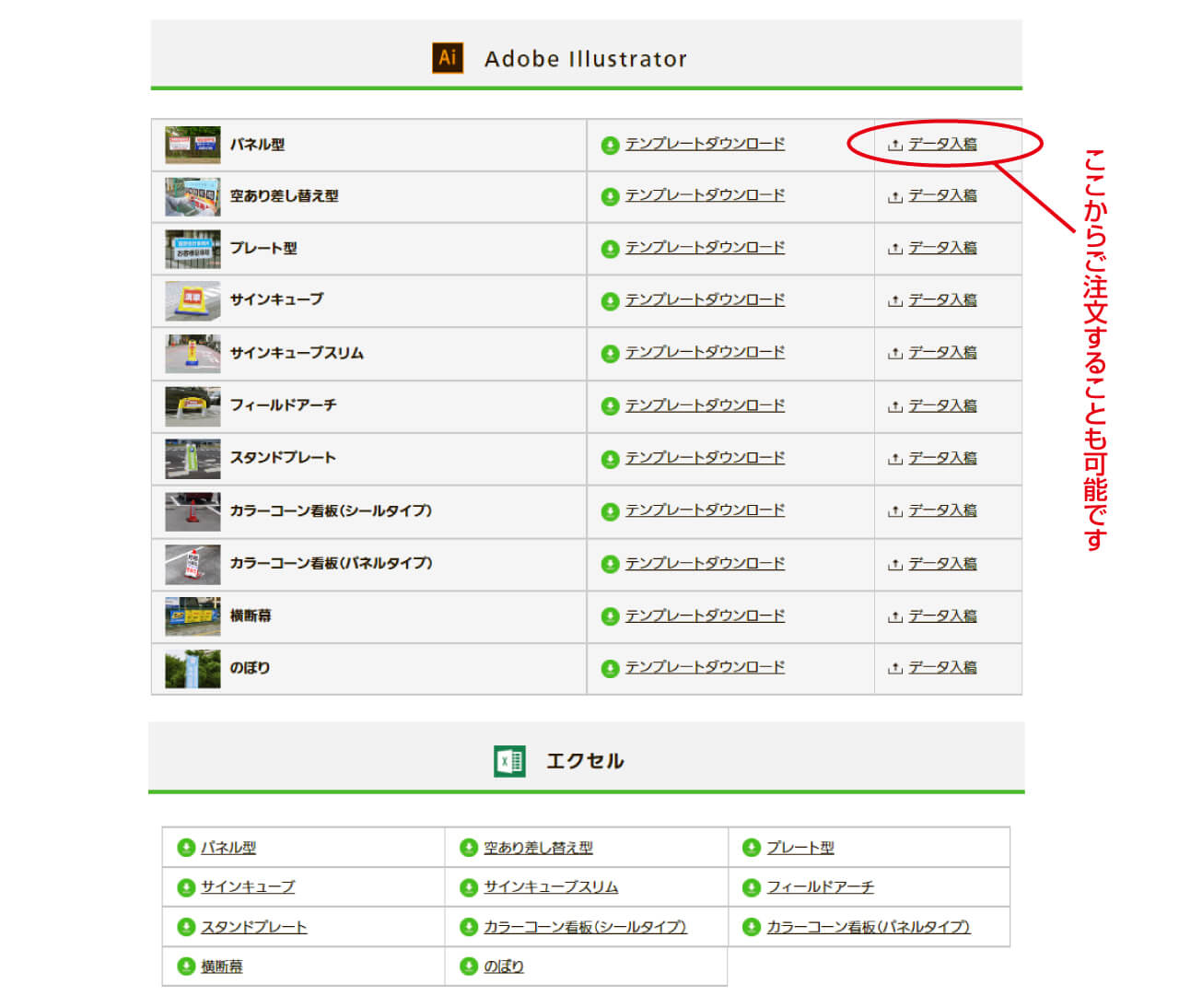Open テンプレートダウンロード link for カラーコーン看板(シールタイプ)
The width and height of the screenshot is (1179, 1008).
(705, 510)
